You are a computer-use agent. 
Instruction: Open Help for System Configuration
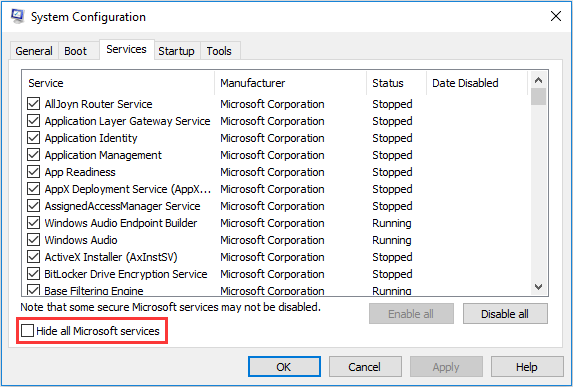[x=527, y=367]
